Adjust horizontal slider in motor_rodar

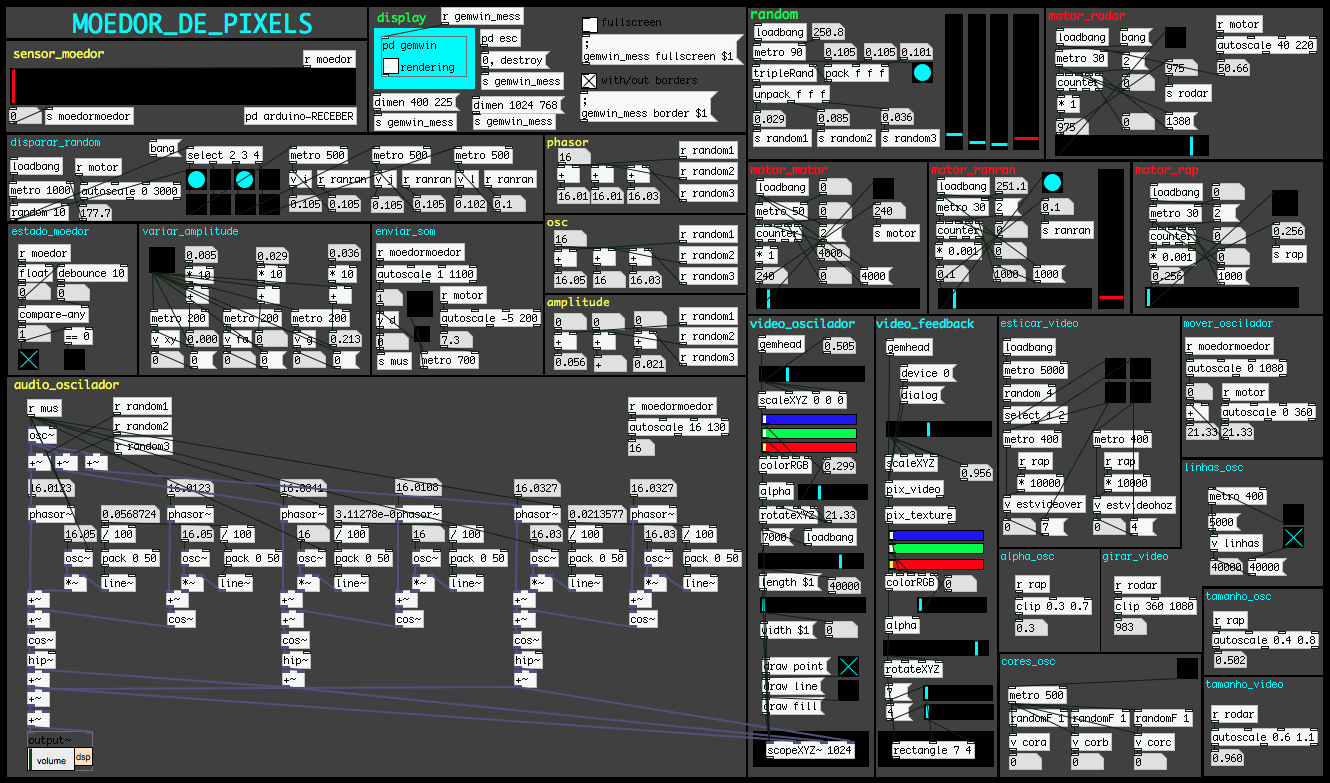[x=1132, y=145]
